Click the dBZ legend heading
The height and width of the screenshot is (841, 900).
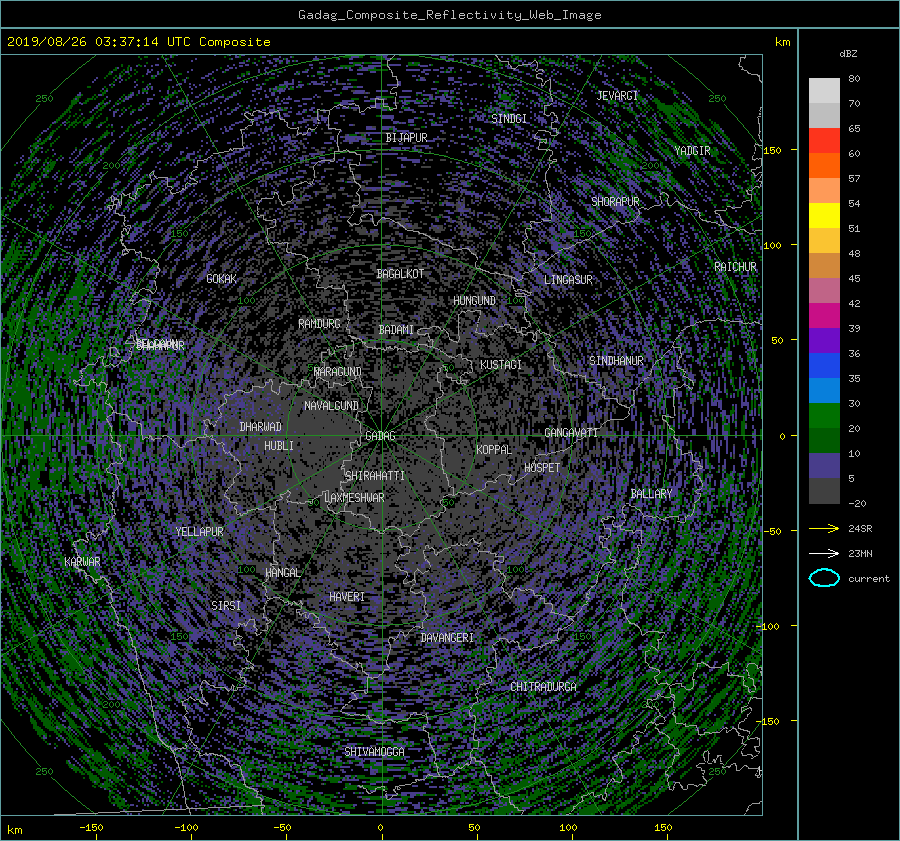click(848, 54)
